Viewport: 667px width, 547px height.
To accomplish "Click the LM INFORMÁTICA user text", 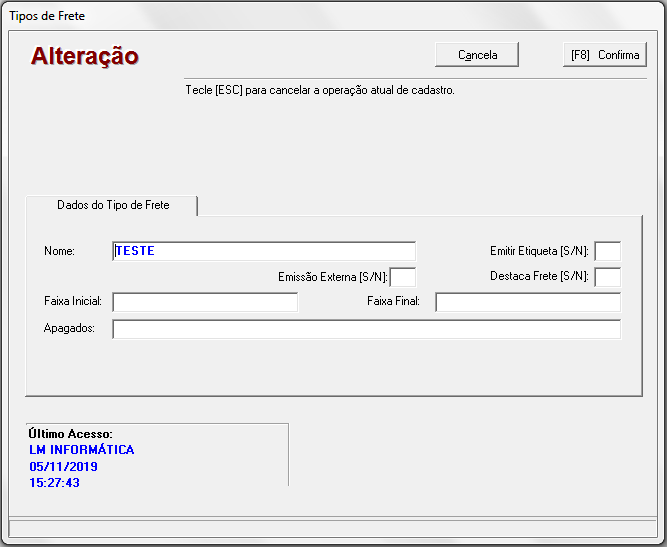I will coord(82,450).
